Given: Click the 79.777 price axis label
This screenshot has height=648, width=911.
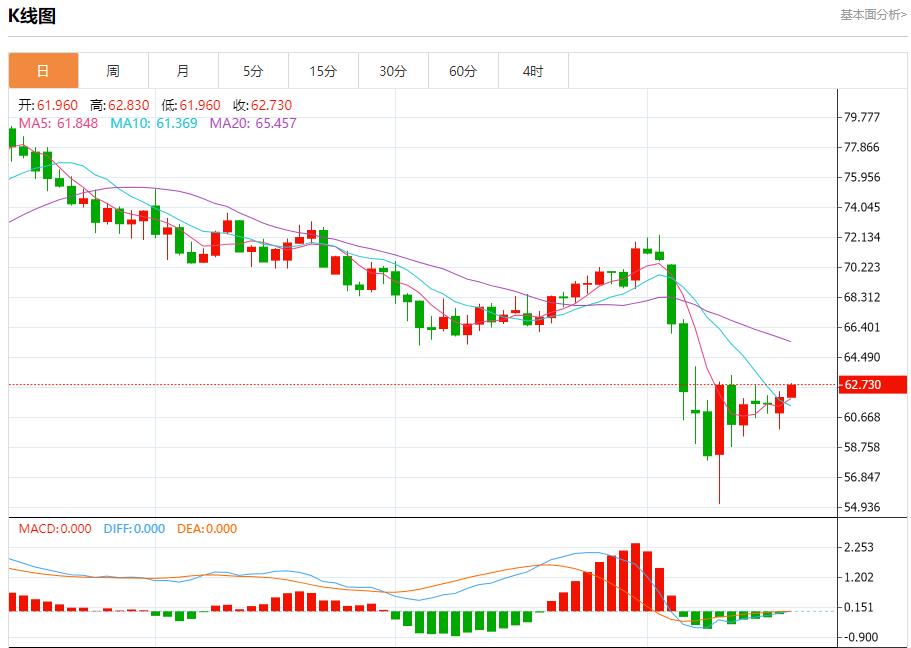Looking at the screenshot, I should 861,115.
